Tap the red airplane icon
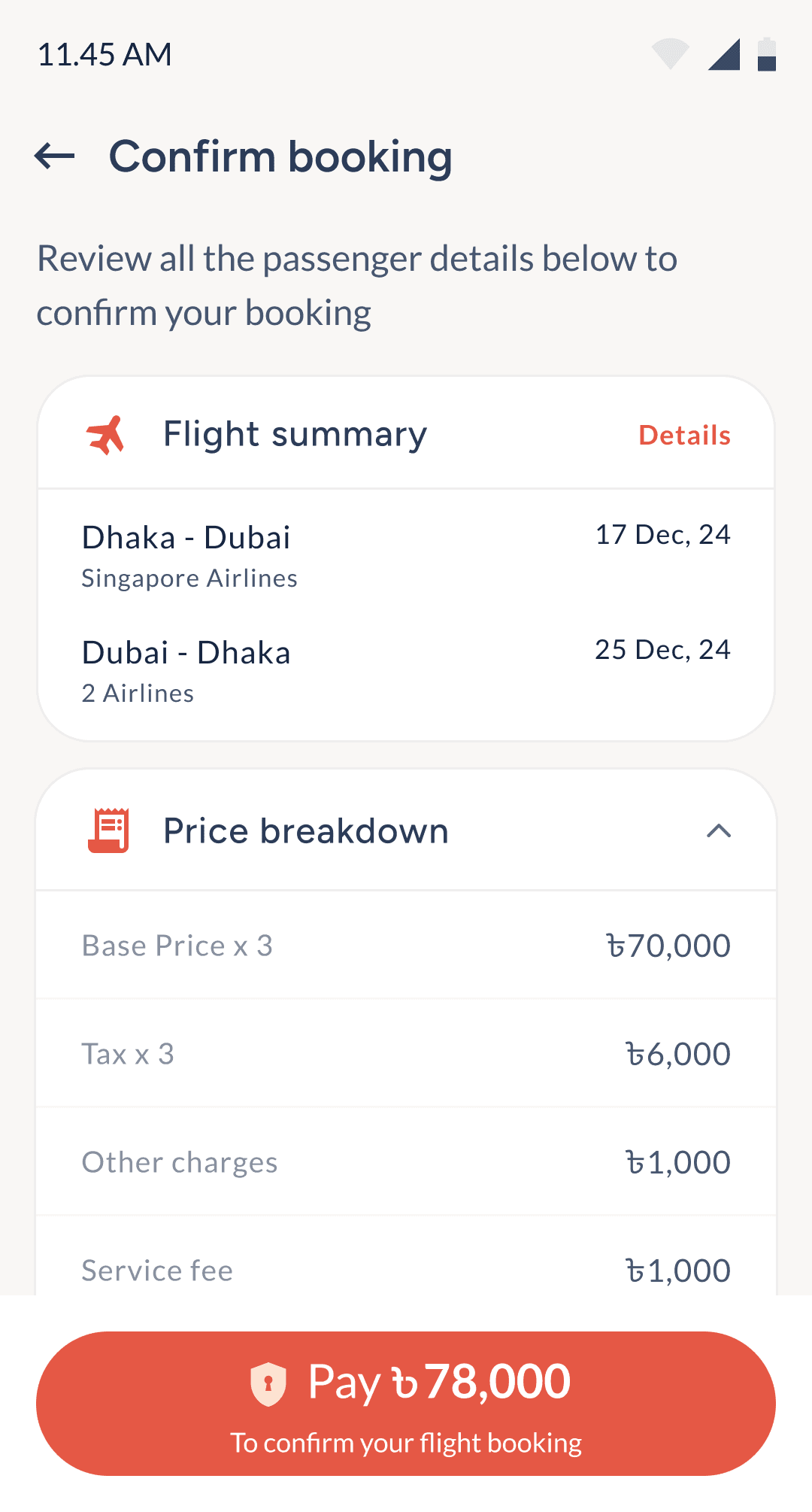The height and width of the screenshot is (1512, 812). 105,435
